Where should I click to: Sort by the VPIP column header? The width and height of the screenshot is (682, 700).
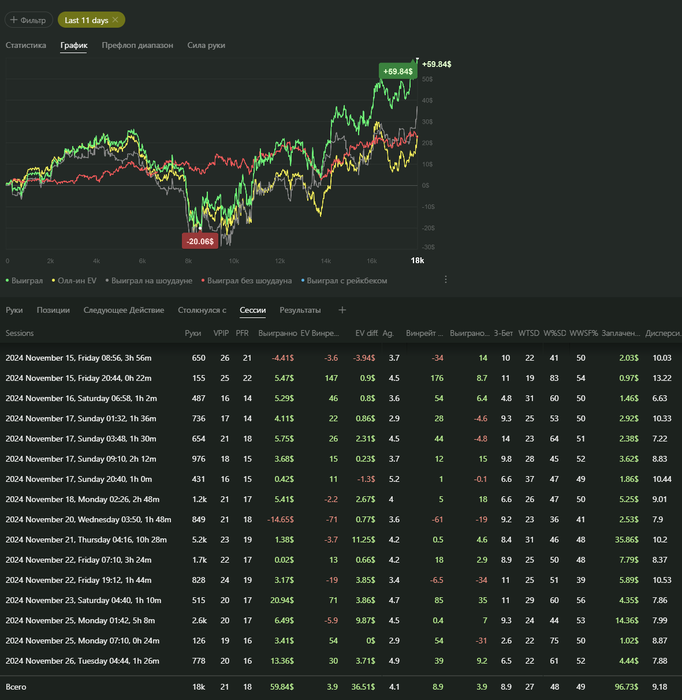(221, 333)
